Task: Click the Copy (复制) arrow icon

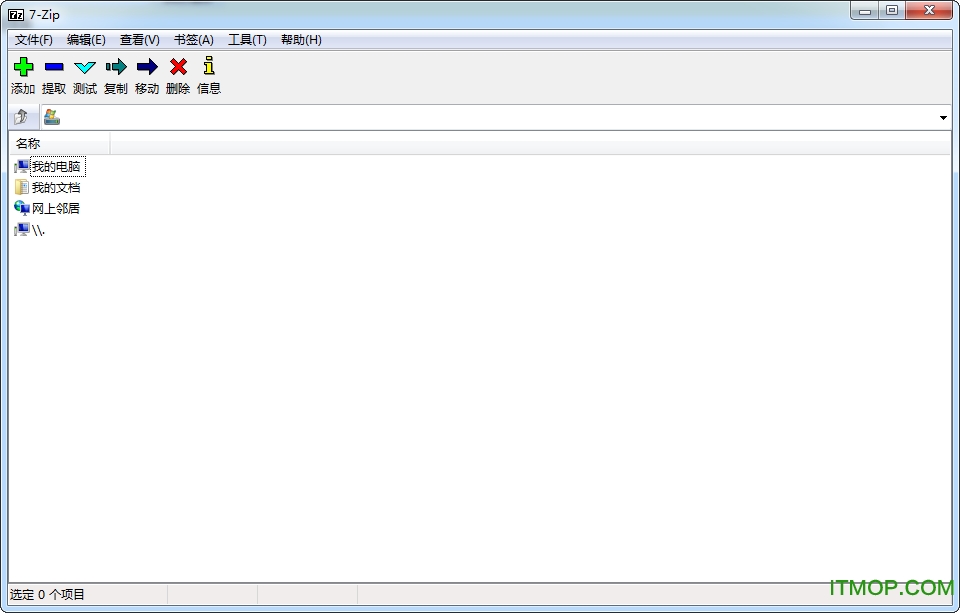Action: tap(116, 67)
